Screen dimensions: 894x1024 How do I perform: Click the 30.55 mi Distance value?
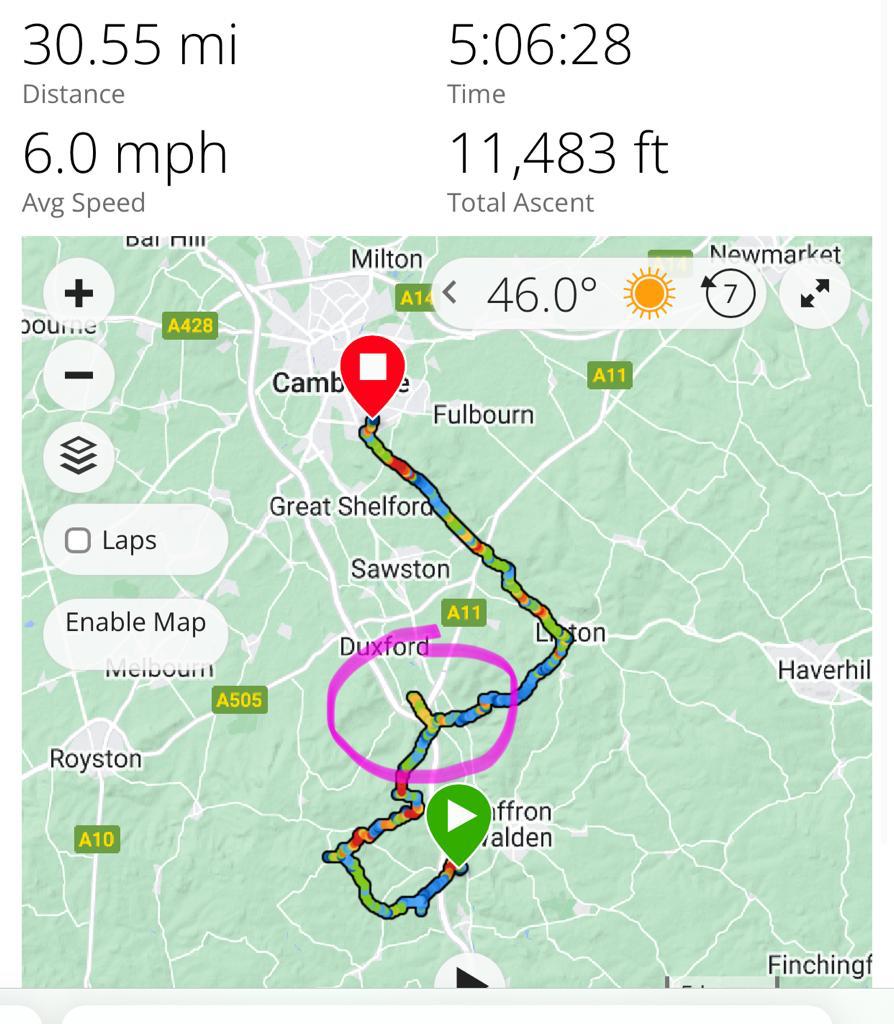point(130,45)
